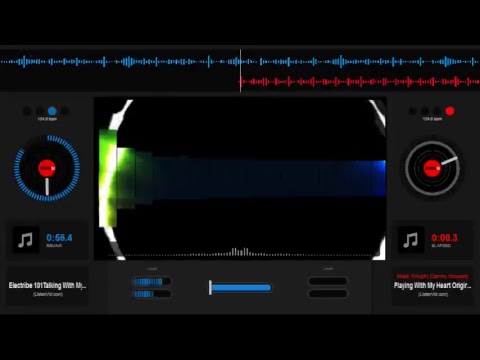480x360 pixels.
Task: Click the REMAIN label under left timer
Action: pos(54,246)
